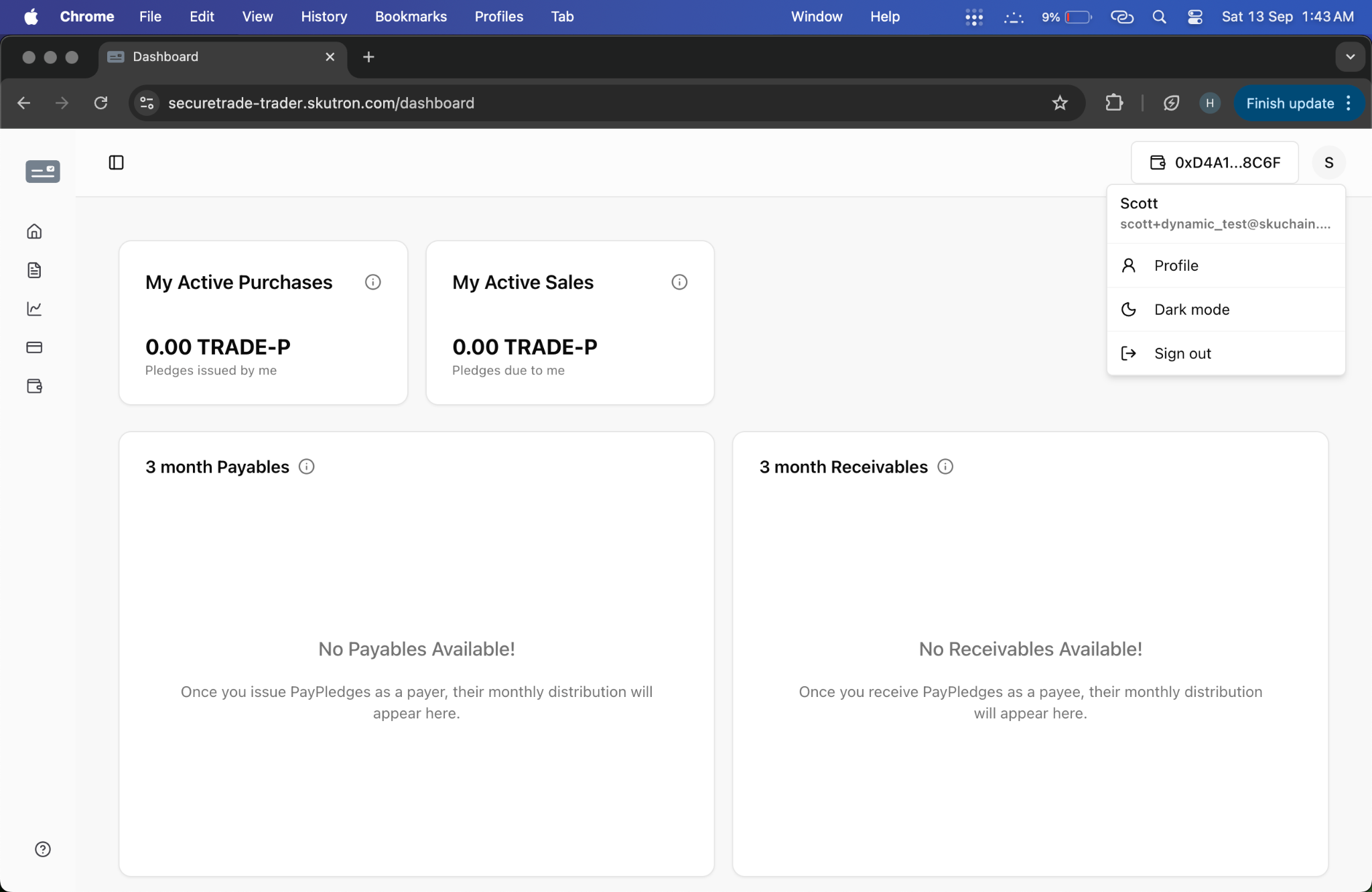Viewport: 1372px width, 892px height.
Task: Expand the Chrome tab search chevron
Action: [x=1351, y=57]
